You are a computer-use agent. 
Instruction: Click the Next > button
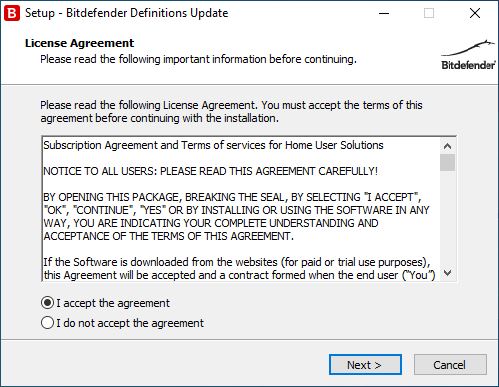point(365,365)
